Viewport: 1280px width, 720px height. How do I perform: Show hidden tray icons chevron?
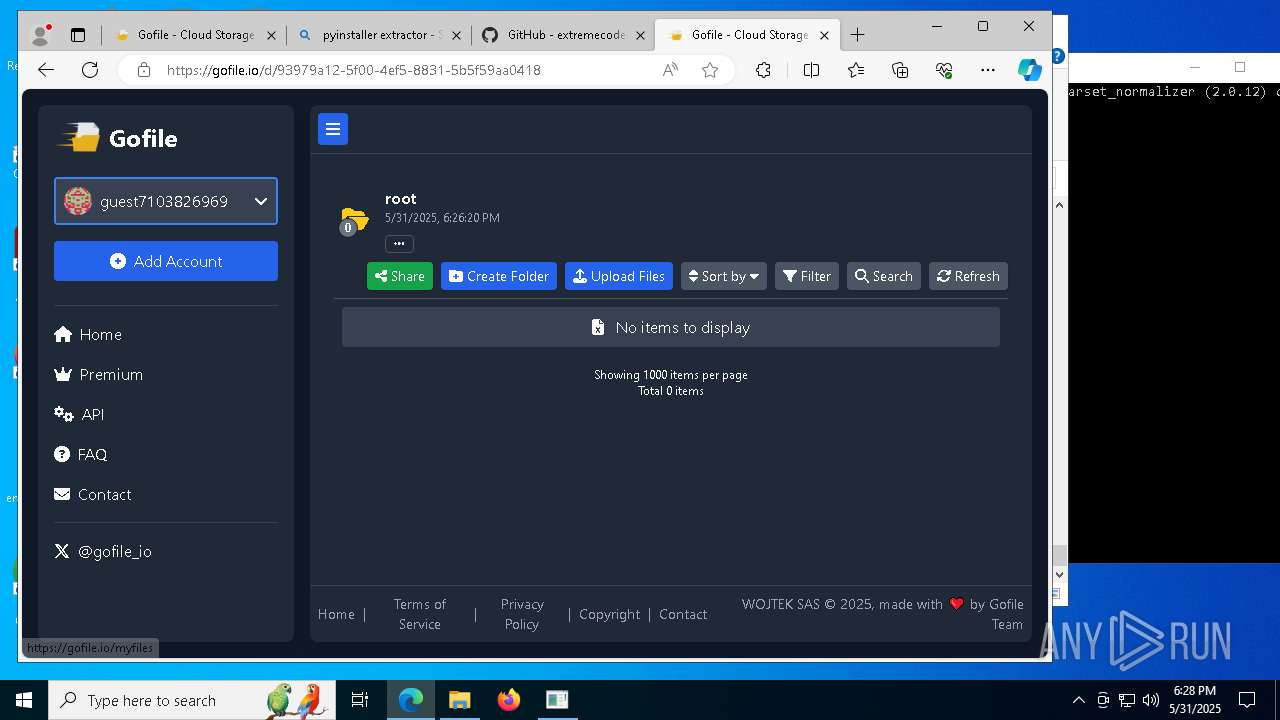click(x=1079, y=700)
